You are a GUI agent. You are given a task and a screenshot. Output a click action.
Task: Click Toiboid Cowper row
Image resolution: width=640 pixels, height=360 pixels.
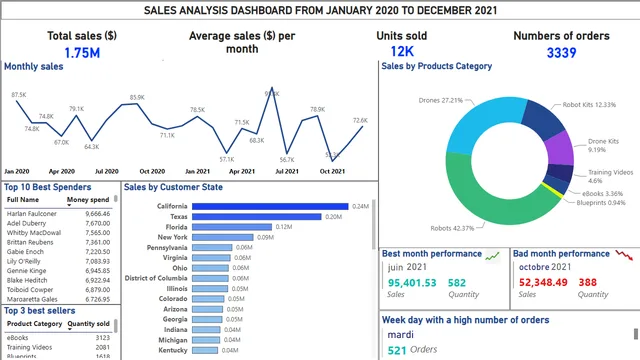[58, 290]
